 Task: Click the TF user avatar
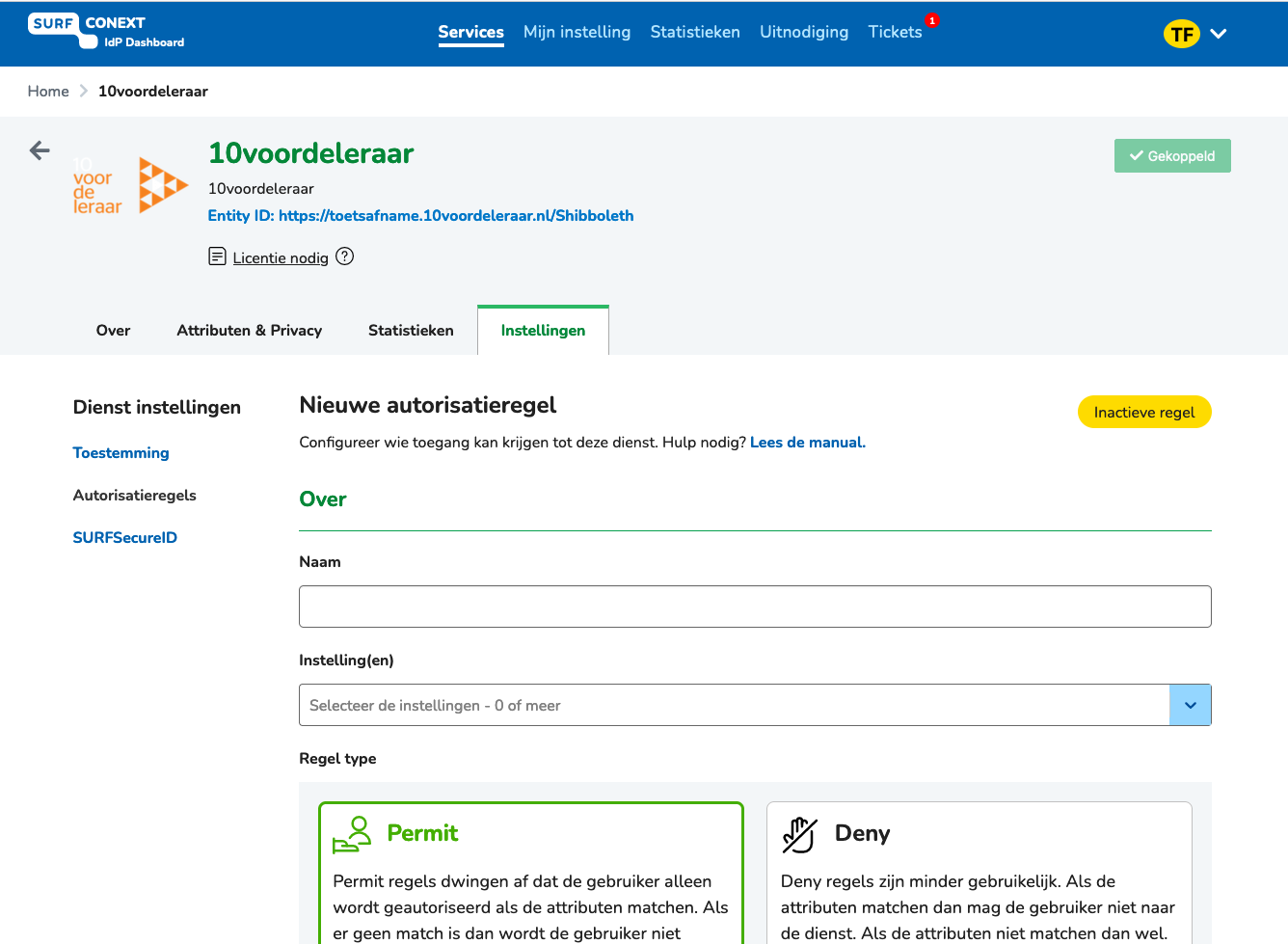(x=1182, y=34)
